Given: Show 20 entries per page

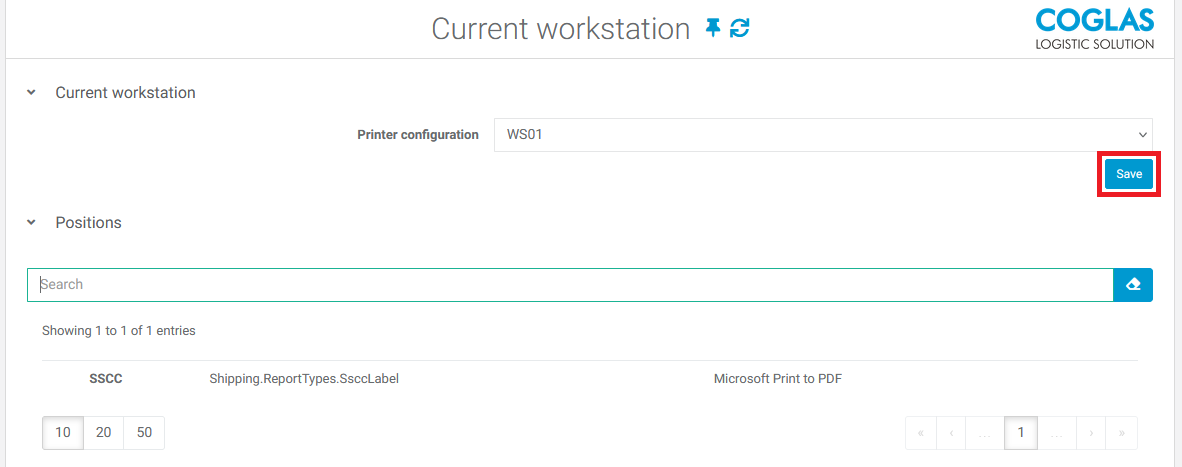Looking at the screenshot, I should [x=103, y=433].
